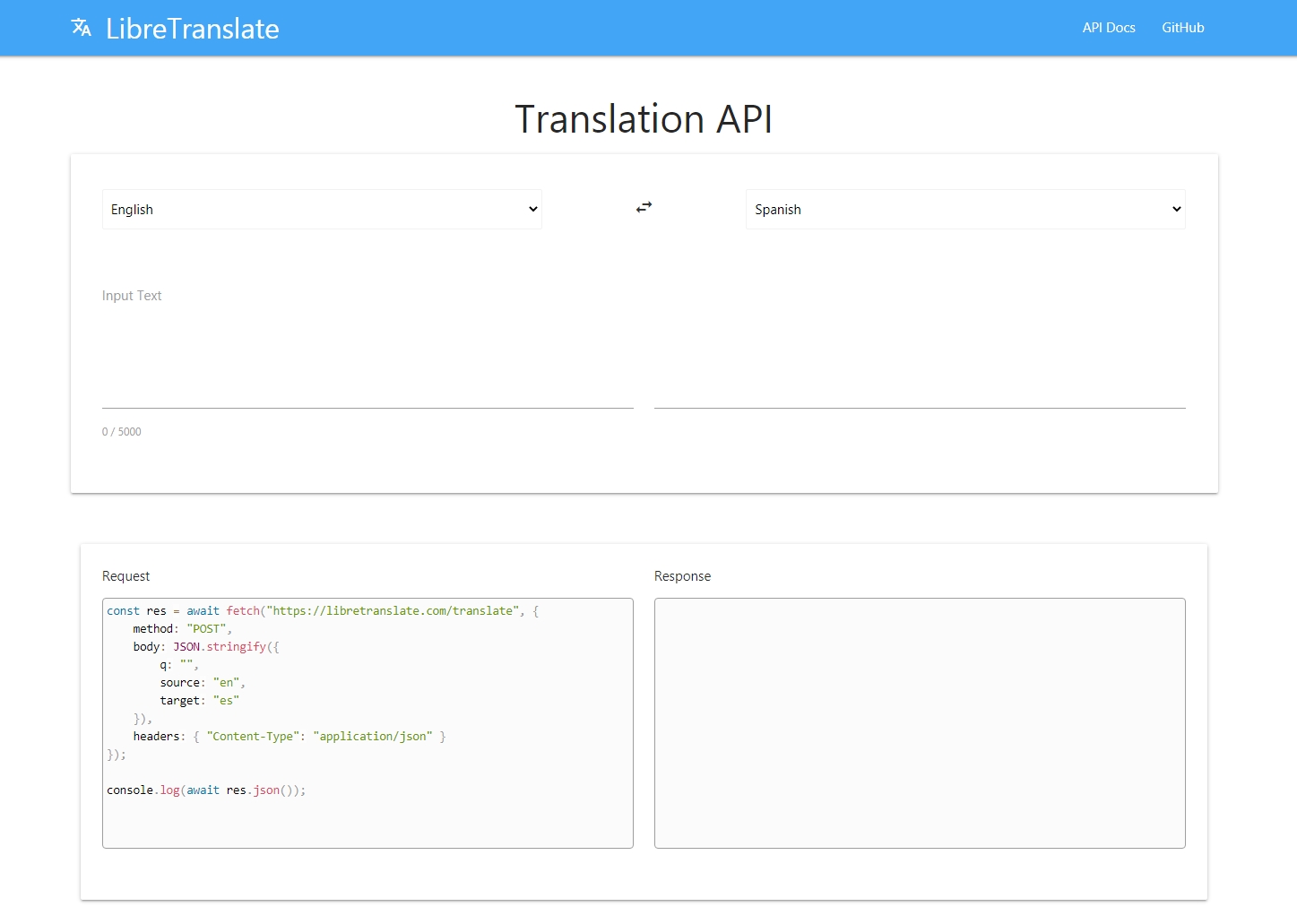Click the headers Content-Type code line
The height and width of the screenshot is (924, 1297).
click(290, 737)
